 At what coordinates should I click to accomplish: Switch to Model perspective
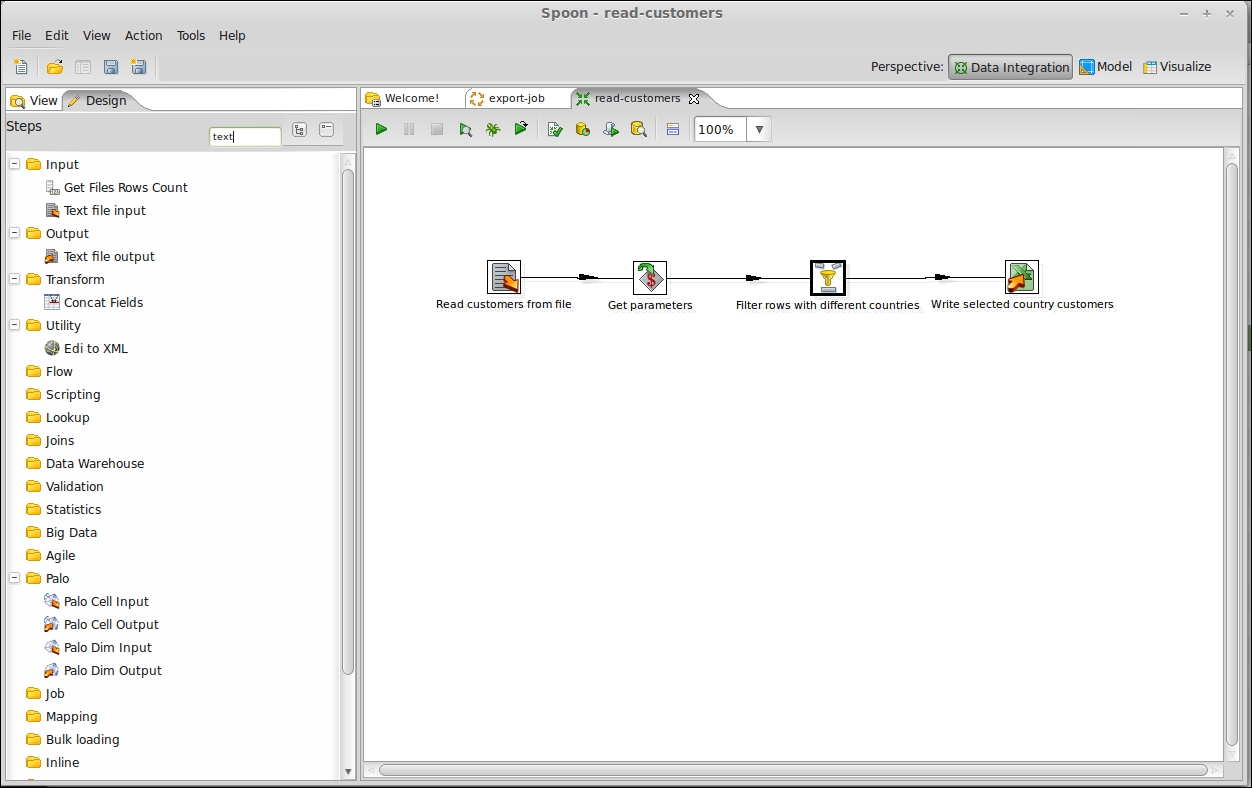tap(1105, 67)
